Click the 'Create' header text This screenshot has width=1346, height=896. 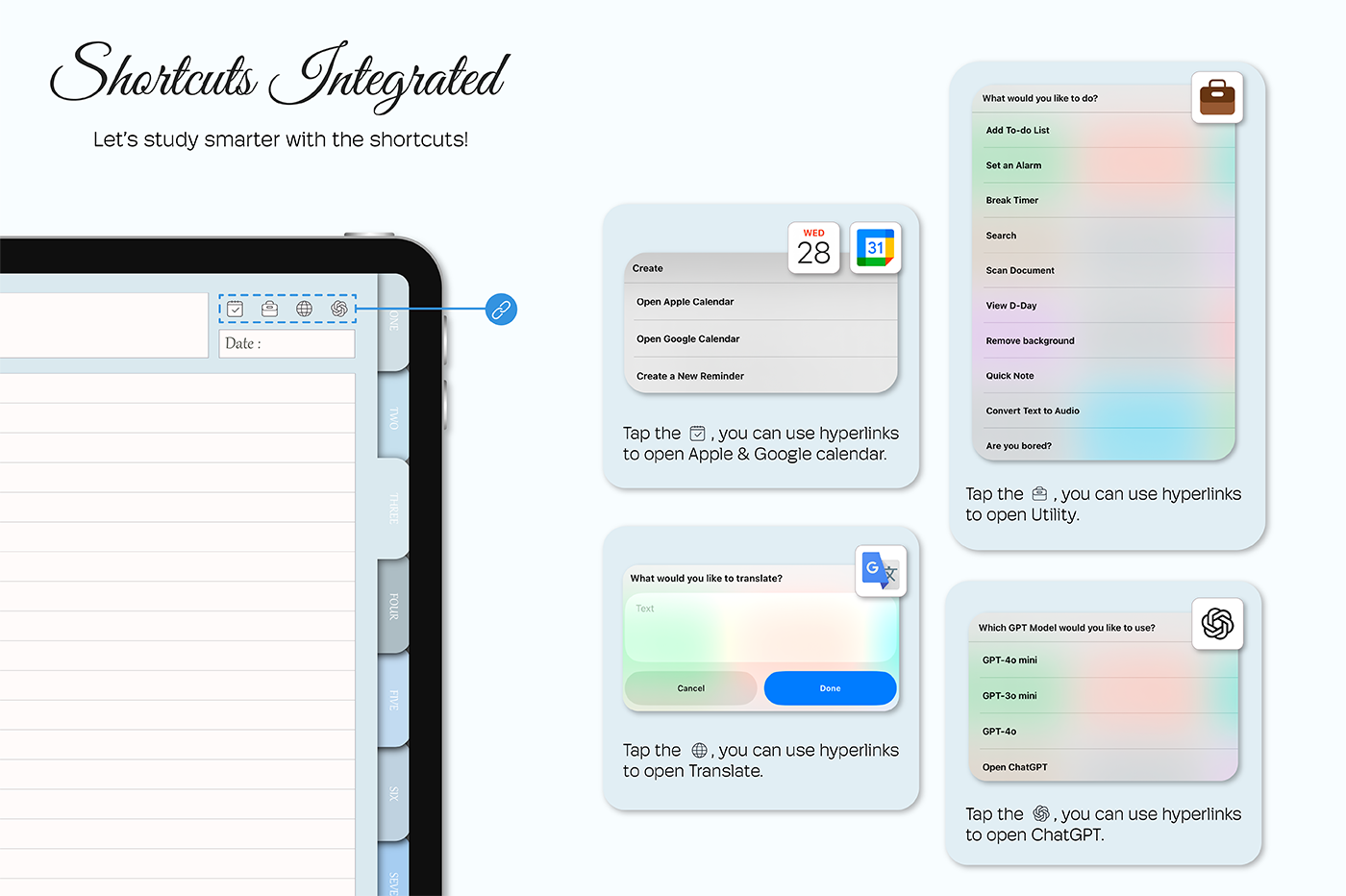(x=648, y=268)
